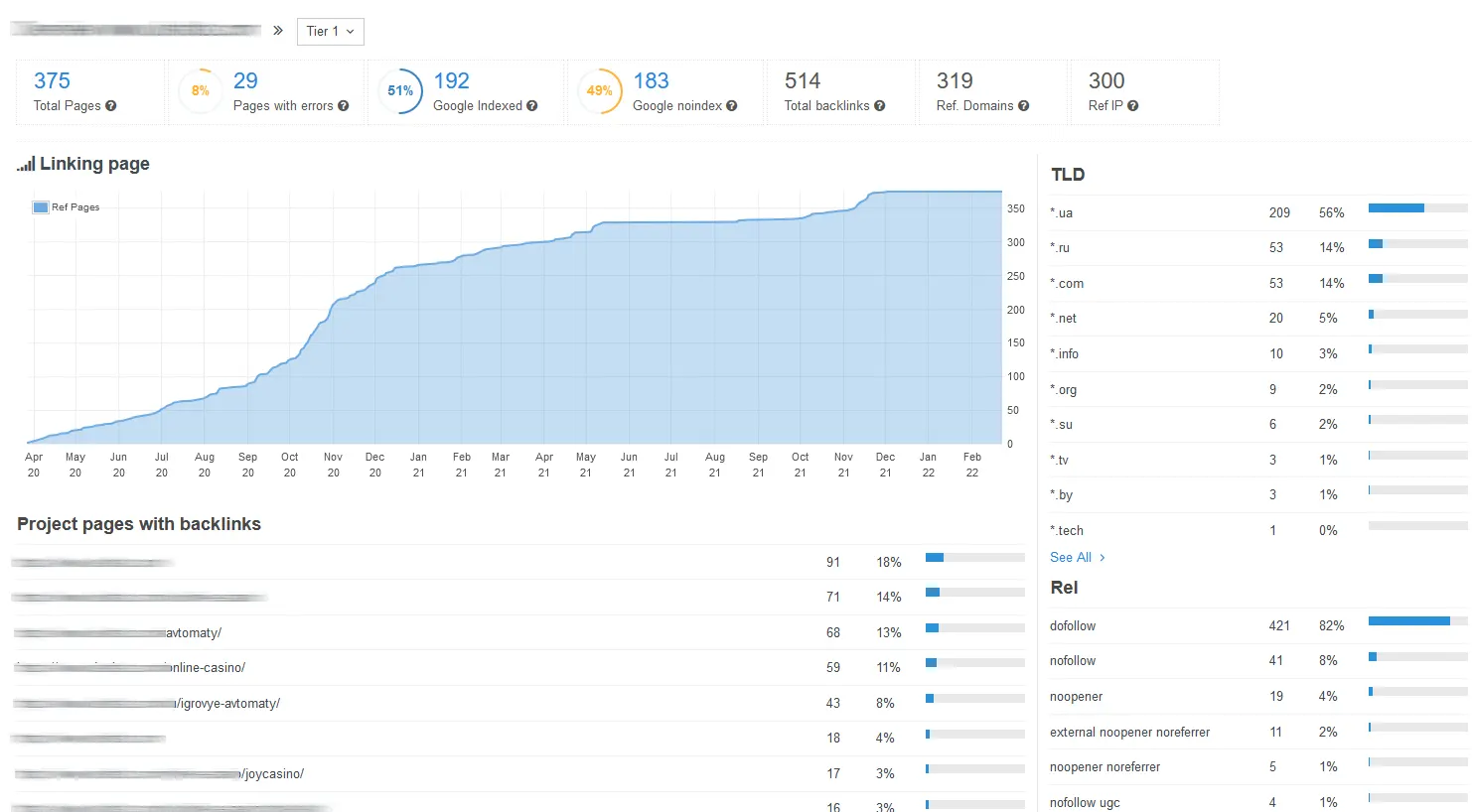Viewport: 1472px width, 812px height.
Task: Click the *.ua 56% progress bar
Action: click(1417, 208)
